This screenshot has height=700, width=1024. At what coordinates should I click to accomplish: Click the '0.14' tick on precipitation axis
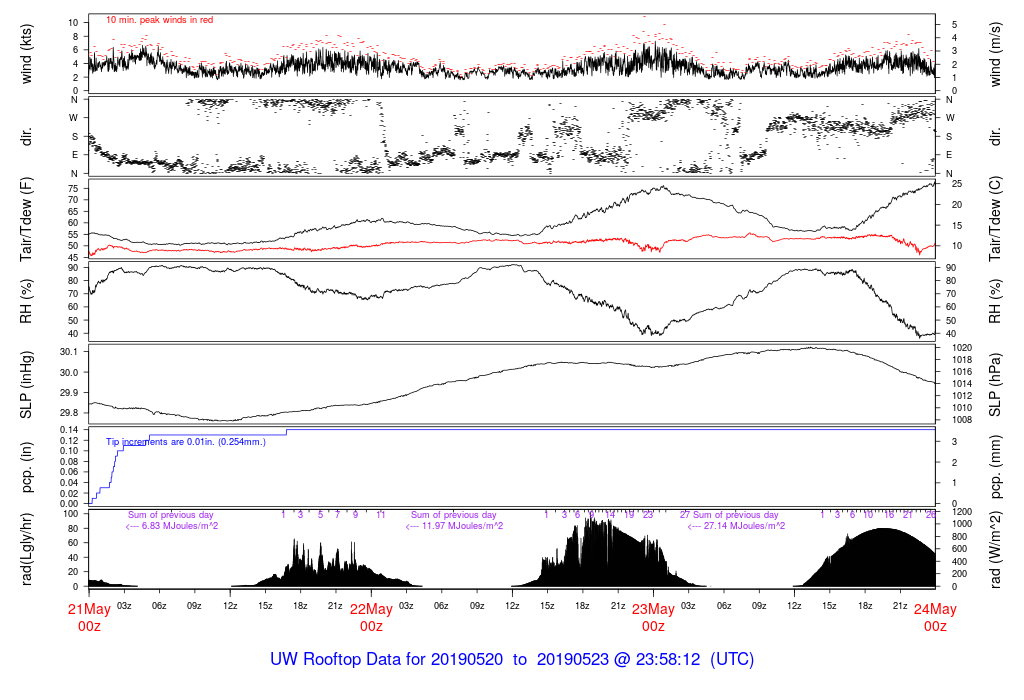click(69, 430)
